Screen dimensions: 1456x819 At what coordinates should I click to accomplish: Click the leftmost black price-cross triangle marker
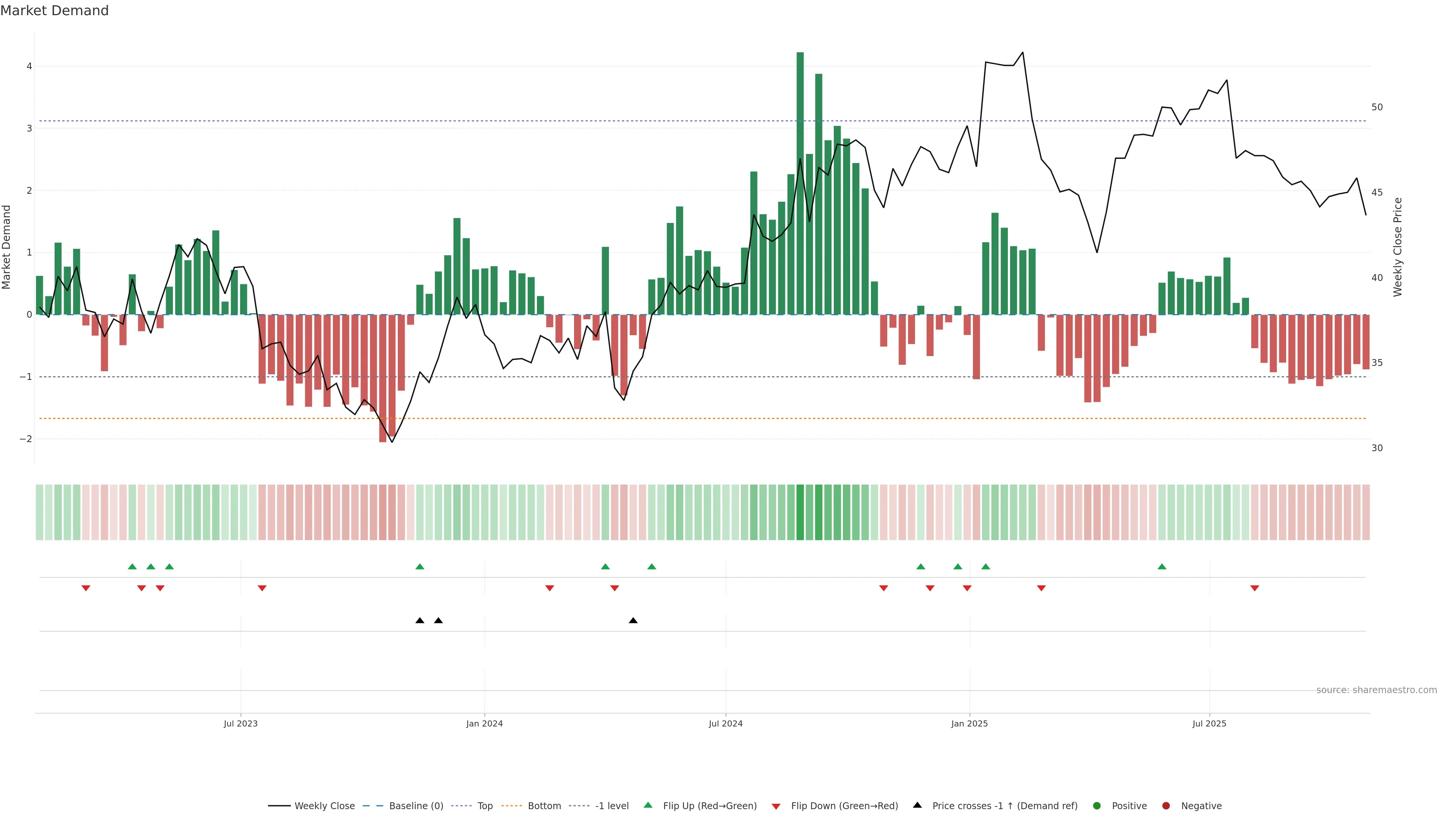(419, 620)
